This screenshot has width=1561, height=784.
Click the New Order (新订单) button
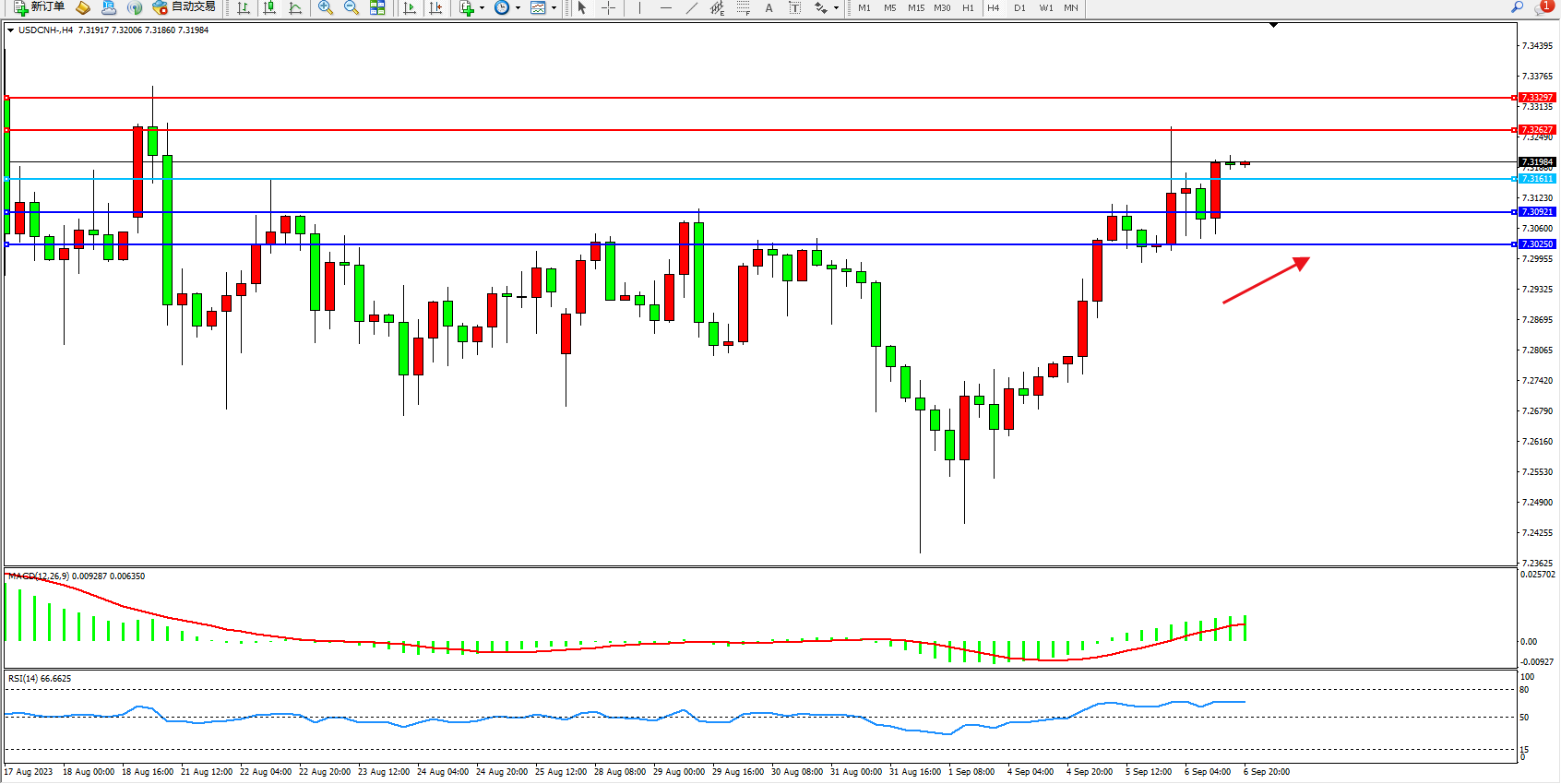tap(39, 7)
